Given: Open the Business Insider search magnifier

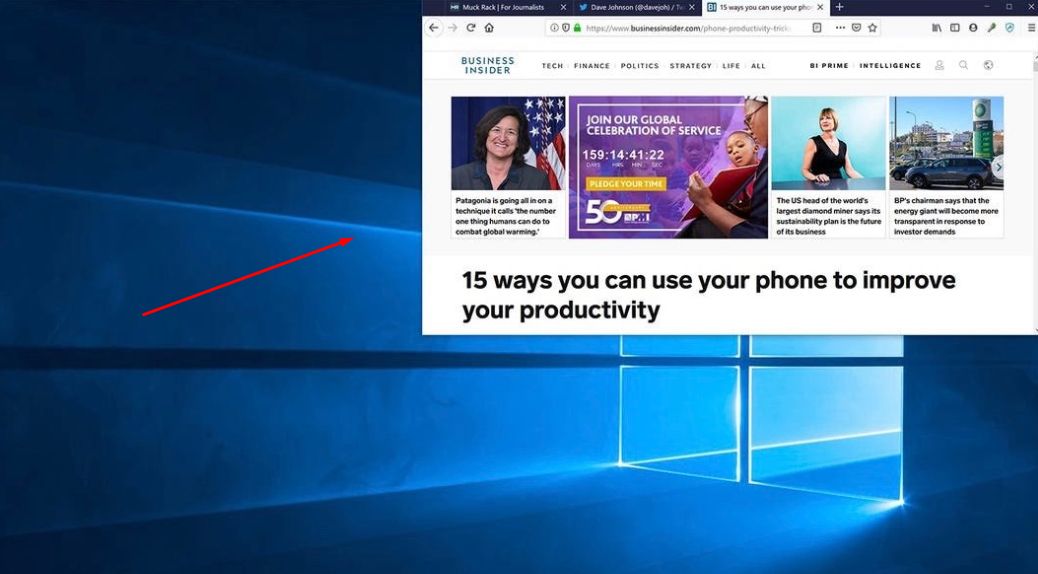Looking at the screenshot, I should (x=963, y=65).
